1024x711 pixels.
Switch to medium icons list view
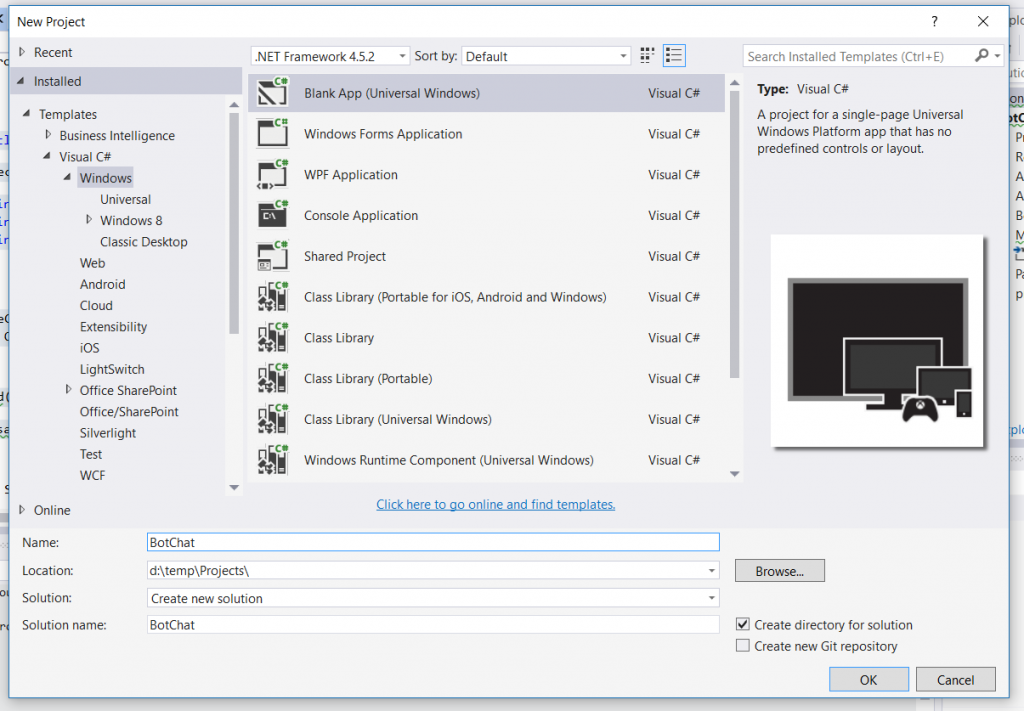tap(674, 55)
